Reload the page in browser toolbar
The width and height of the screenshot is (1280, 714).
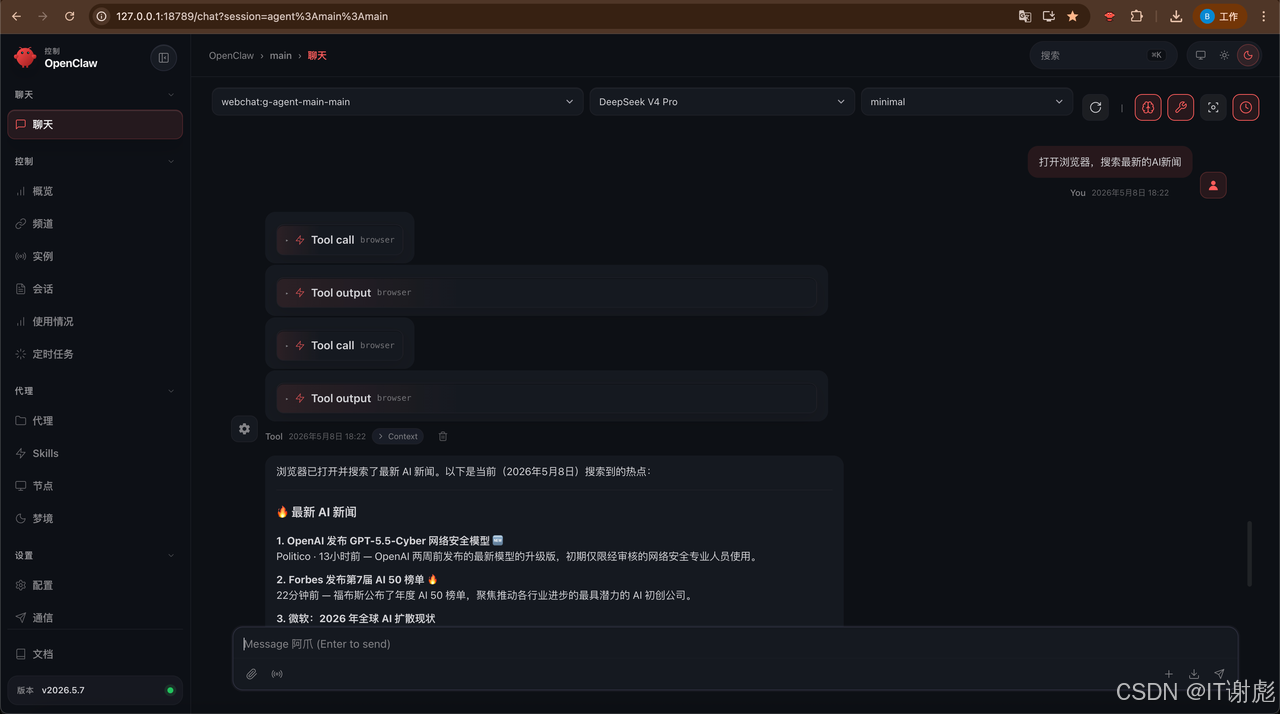click(x=69, y=16)
